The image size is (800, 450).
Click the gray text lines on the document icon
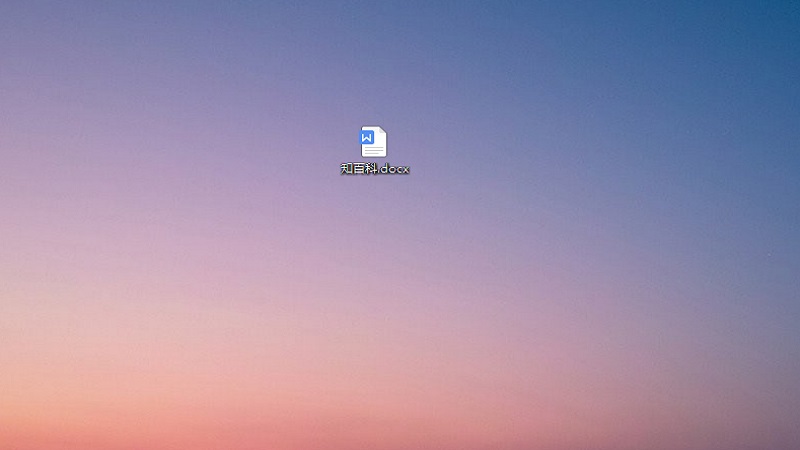[x=375, y=150]
